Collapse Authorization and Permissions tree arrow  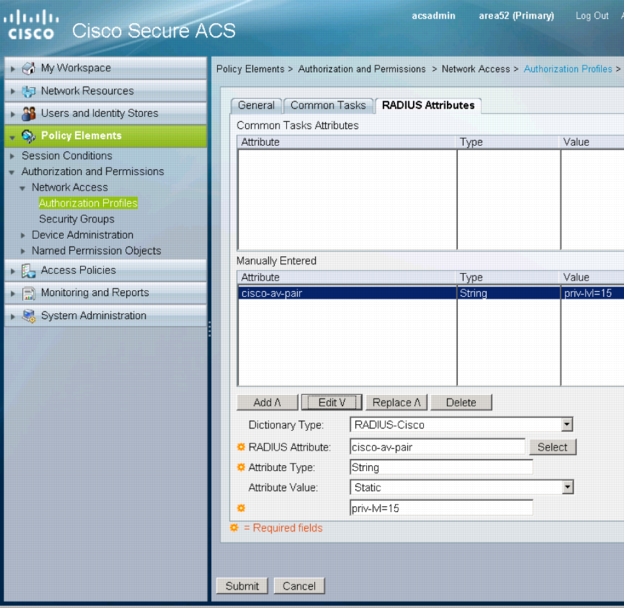point(12,172)
